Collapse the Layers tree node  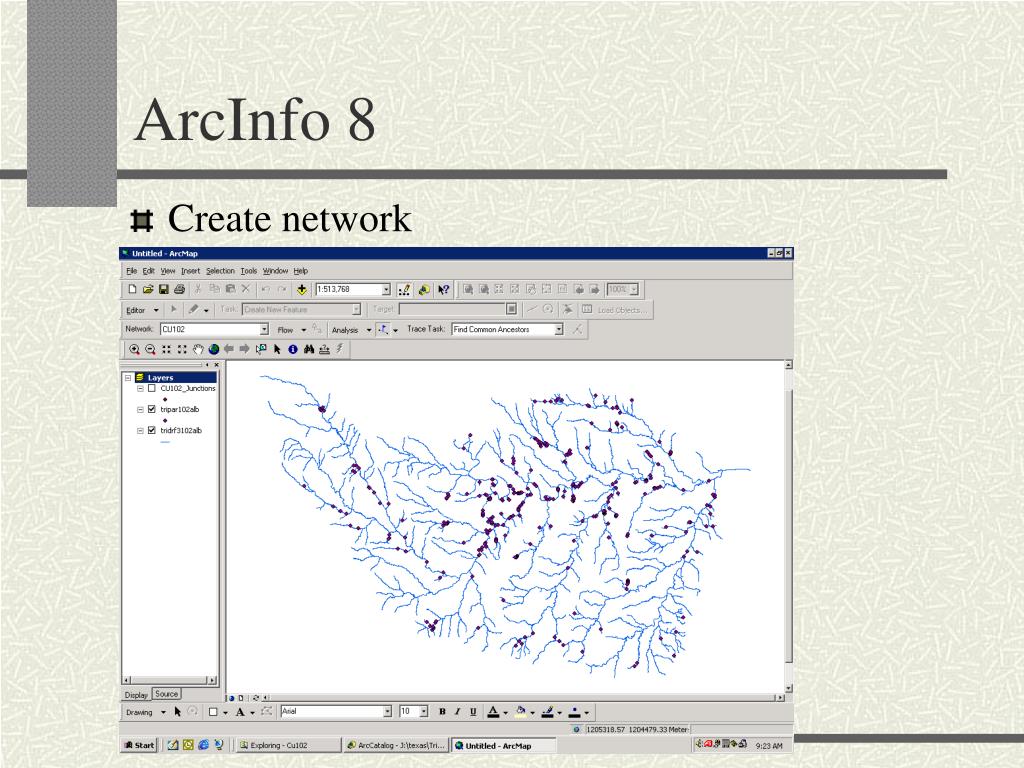(128, 377)
